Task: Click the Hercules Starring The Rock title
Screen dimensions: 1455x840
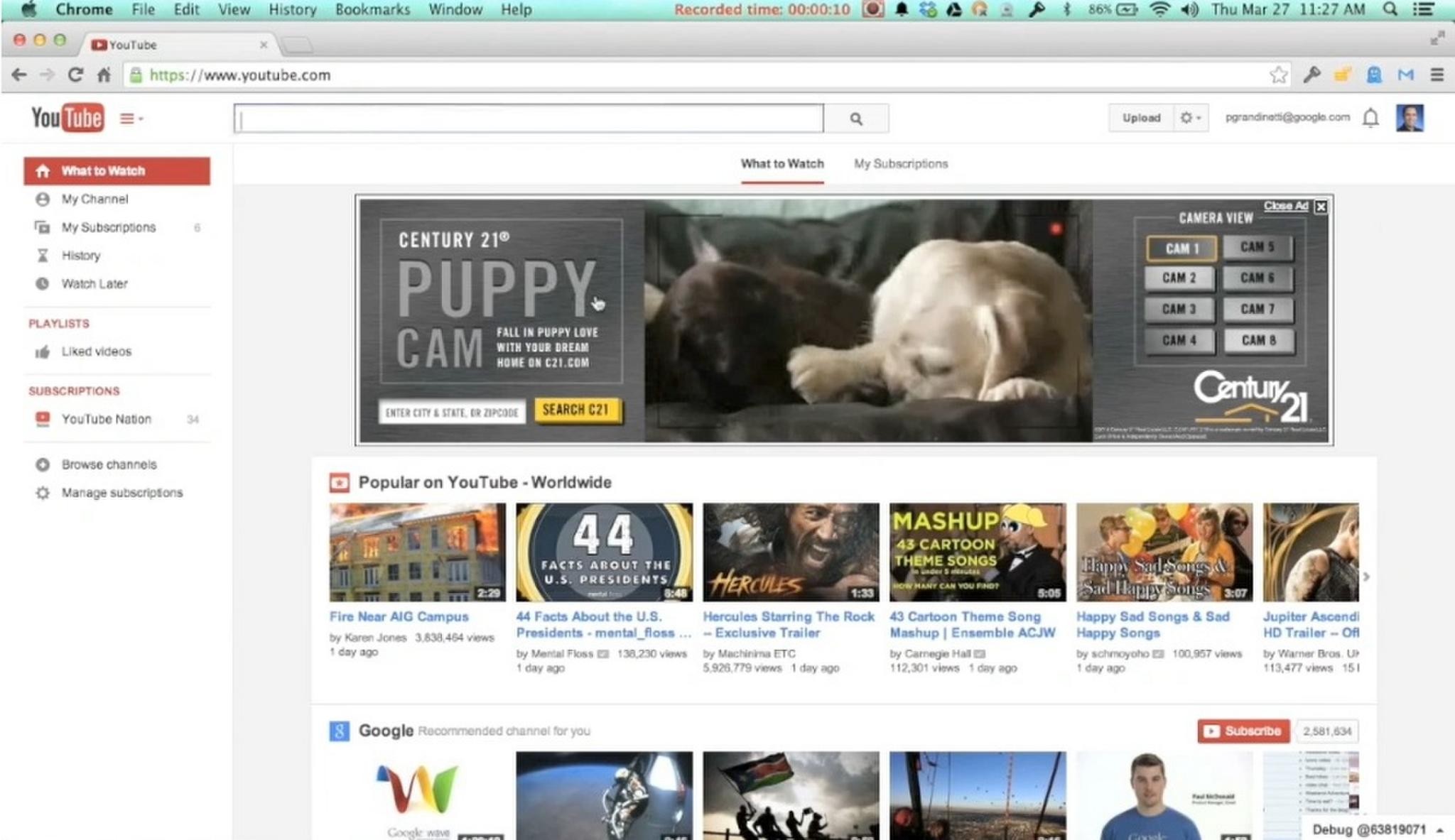Action: 789,625
